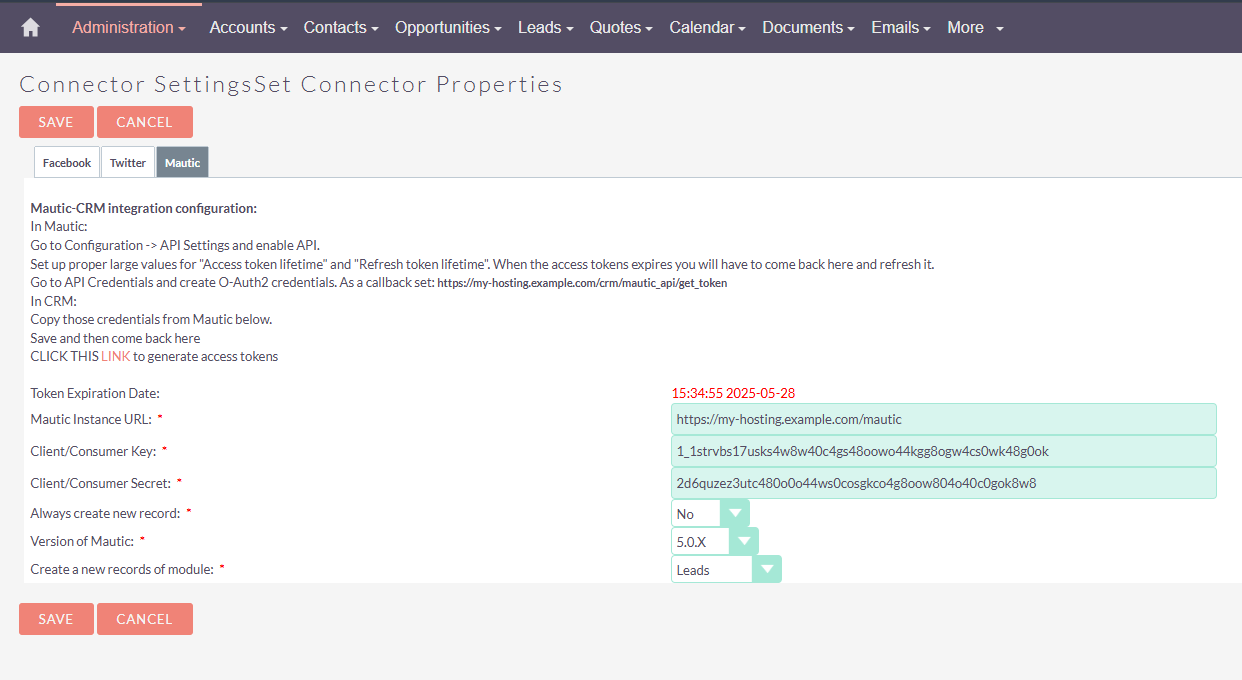Select the Mautic tab
This screenshot has width=1242, height=680.
click(182, 163)
